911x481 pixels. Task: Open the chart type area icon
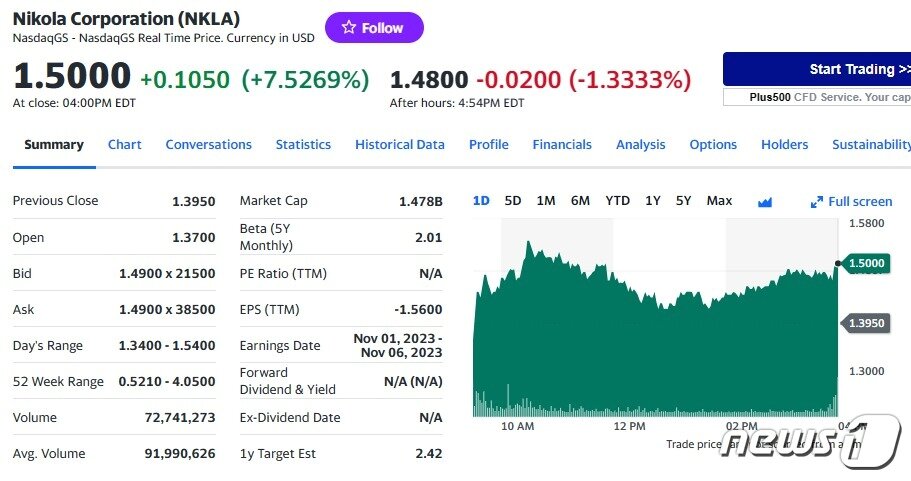coord(765,202)
